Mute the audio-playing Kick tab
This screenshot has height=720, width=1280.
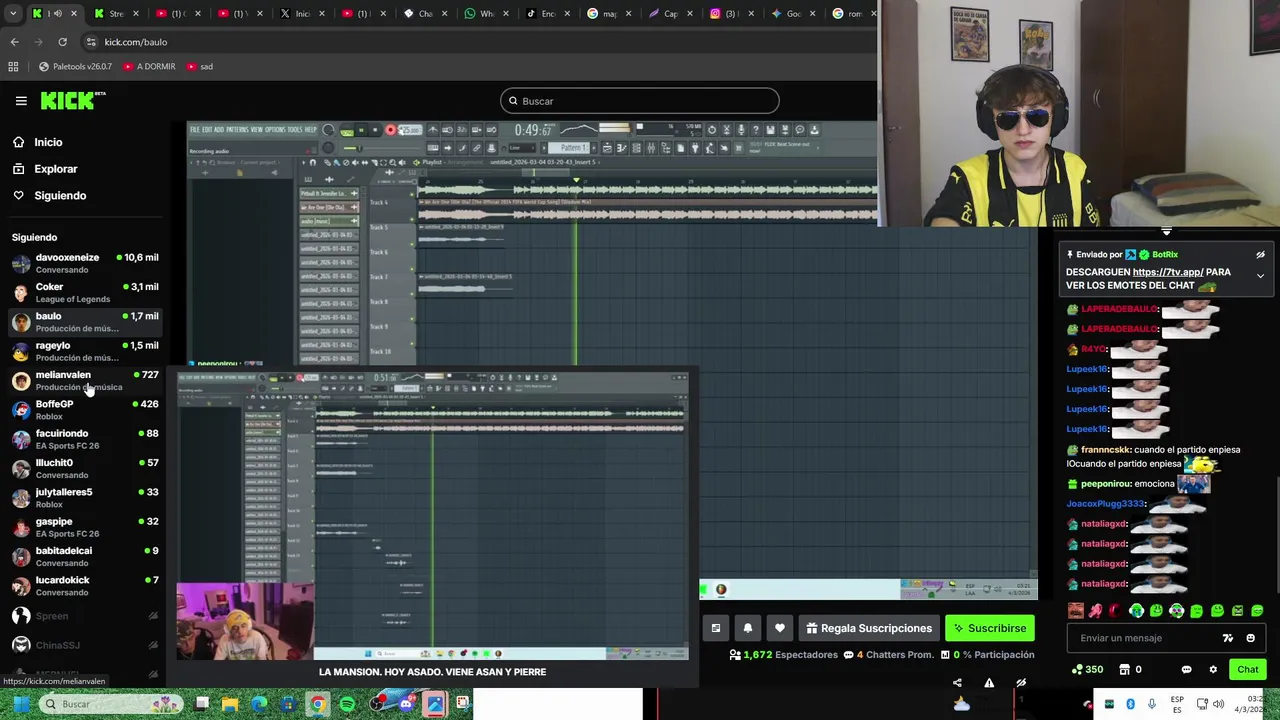coord(58,13)
